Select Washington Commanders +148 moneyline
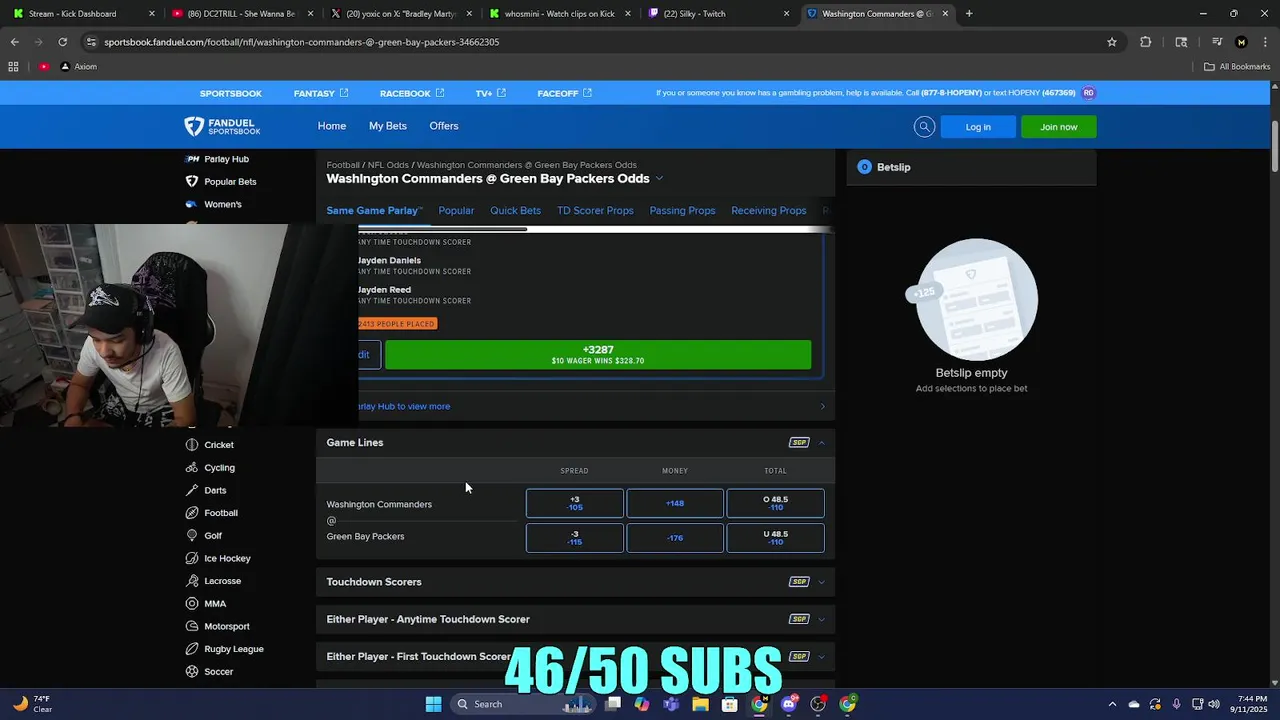The width and height of the screenshot is (1280, 720). (x=675, y=503)
